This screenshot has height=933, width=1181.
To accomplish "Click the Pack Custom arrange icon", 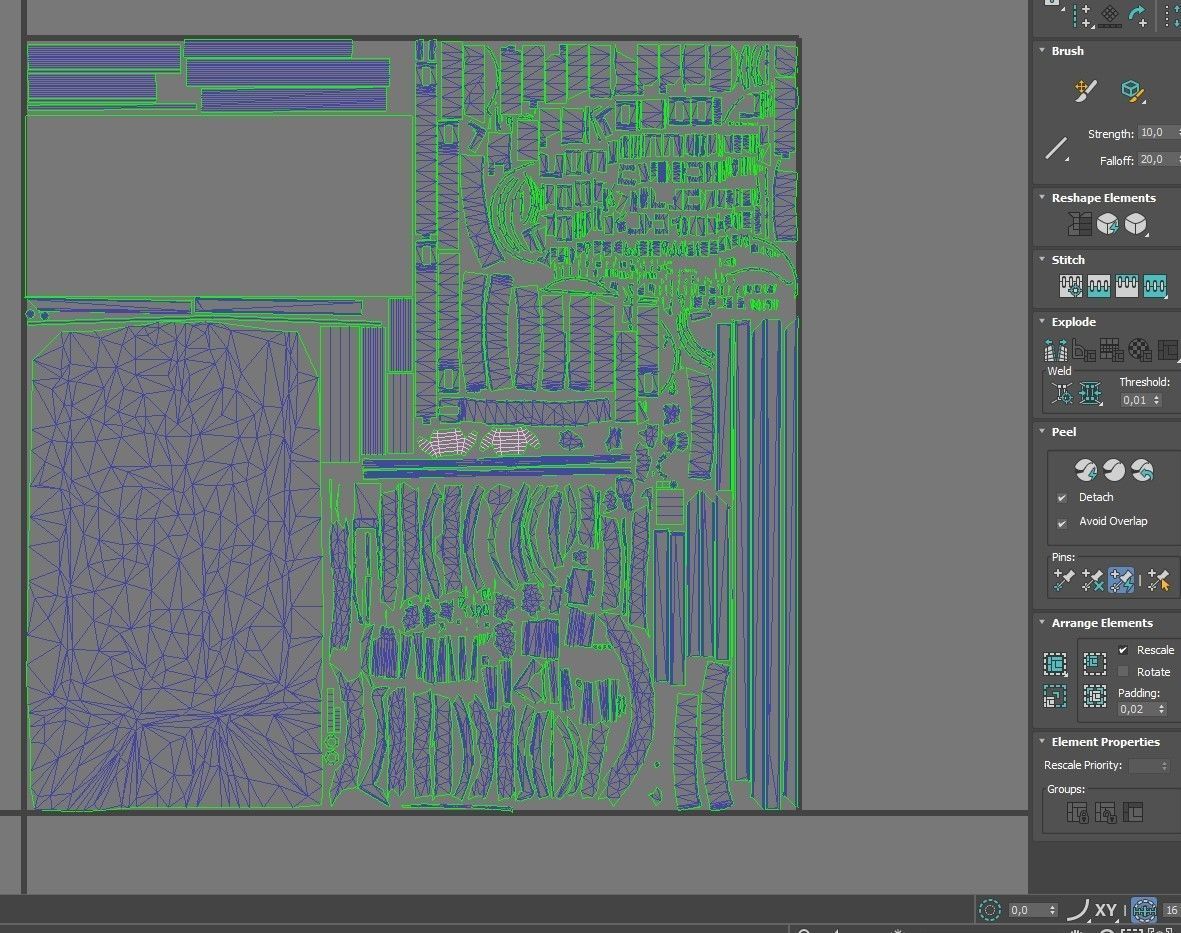I will 1054,664.
